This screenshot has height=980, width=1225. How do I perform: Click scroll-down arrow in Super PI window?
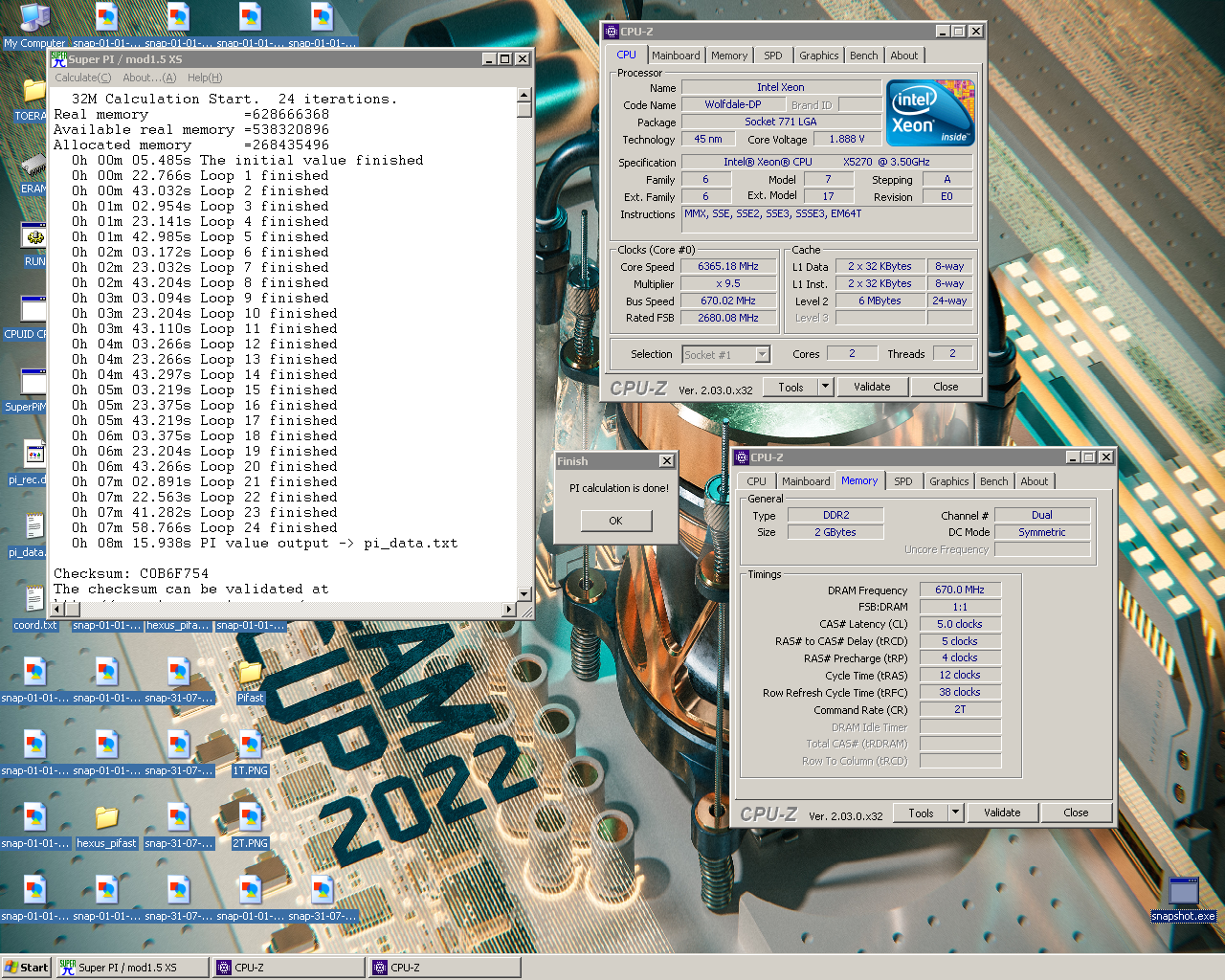pyautogui.click(x=524, y=594)
